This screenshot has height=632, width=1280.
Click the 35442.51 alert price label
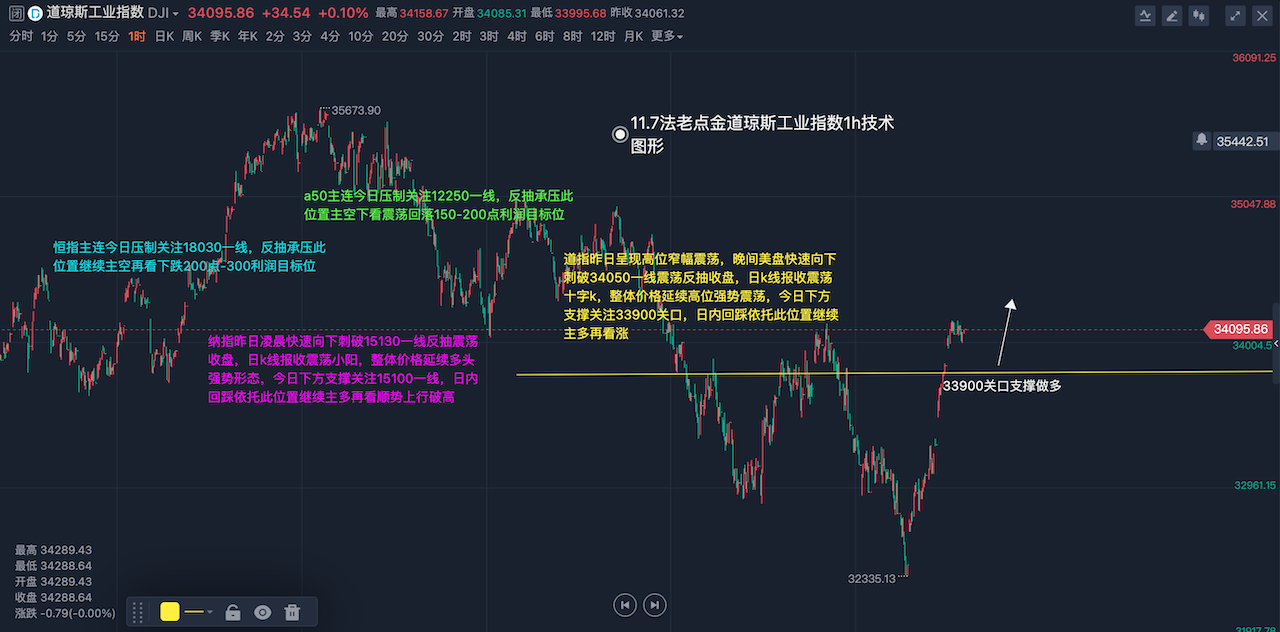(x=1242, y=141)
